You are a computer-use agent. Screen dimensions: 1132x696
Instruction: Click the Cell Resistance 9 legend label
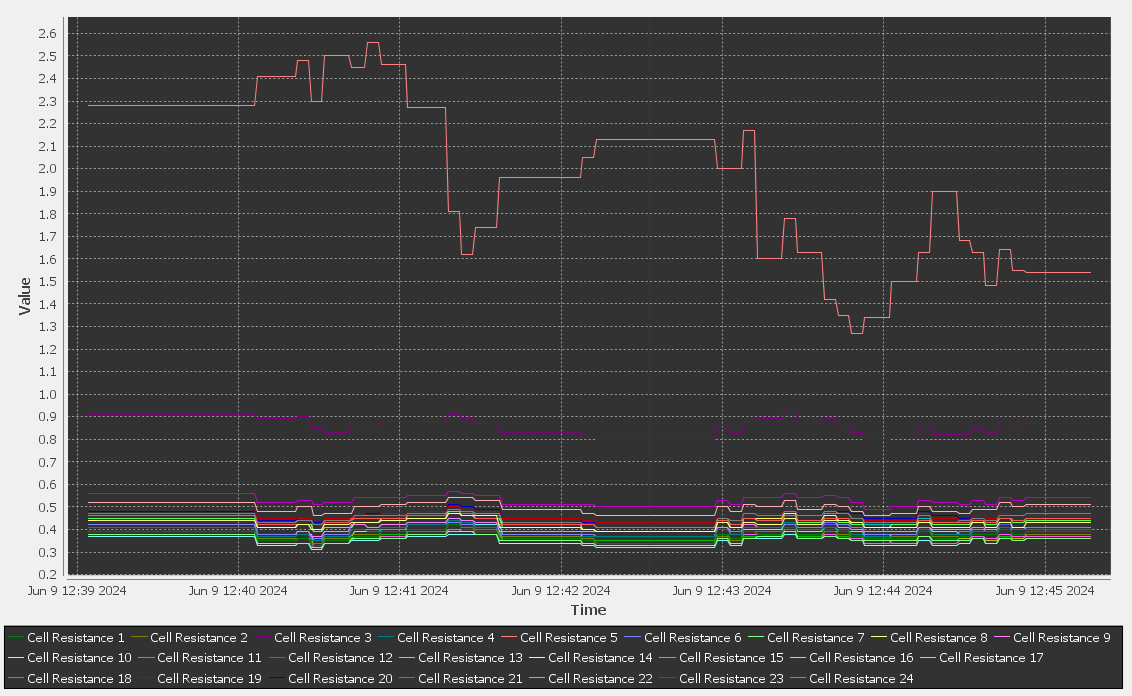click(x=1061, y=637)
